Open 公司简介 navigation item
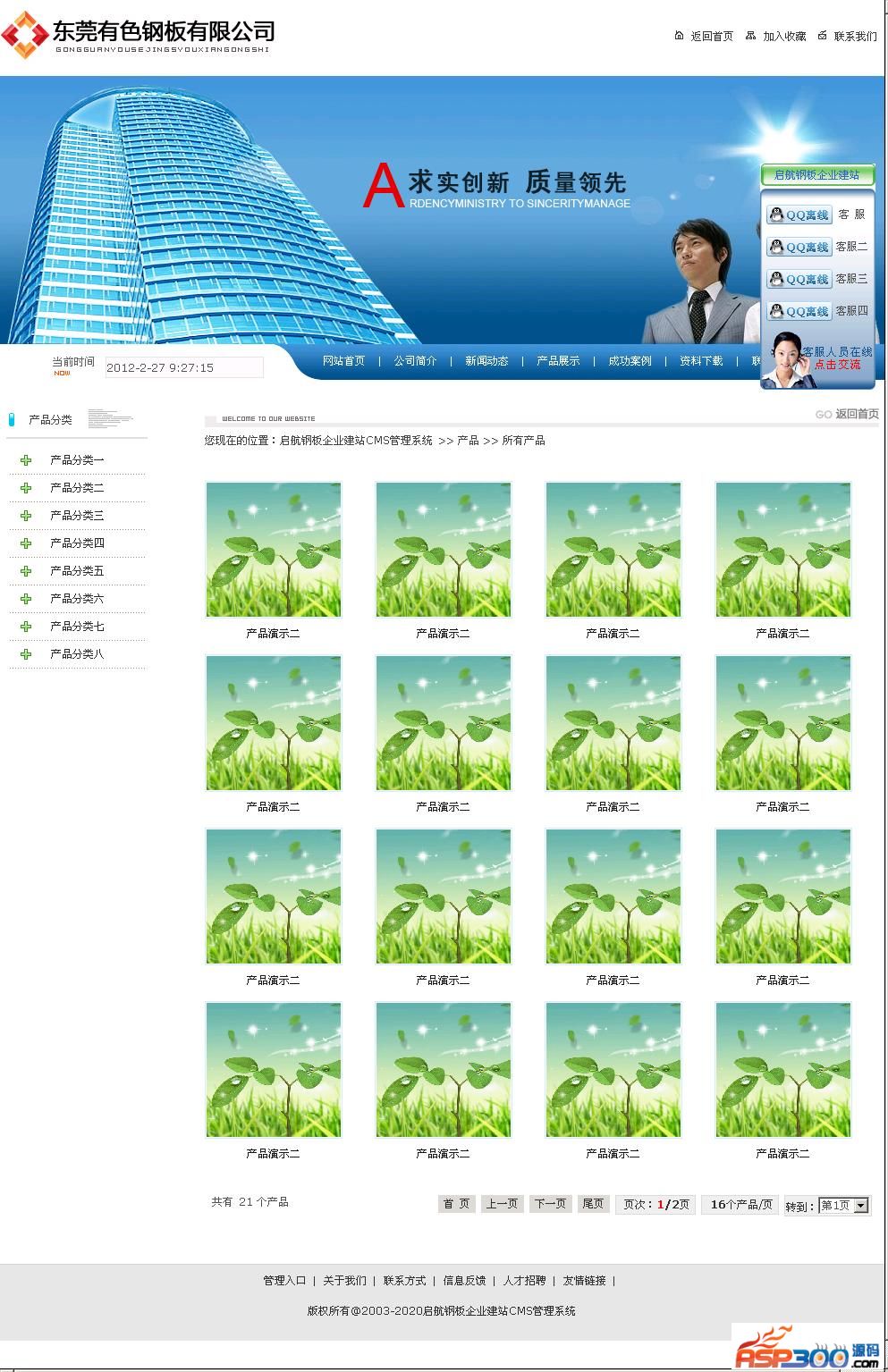 point(415,361)
